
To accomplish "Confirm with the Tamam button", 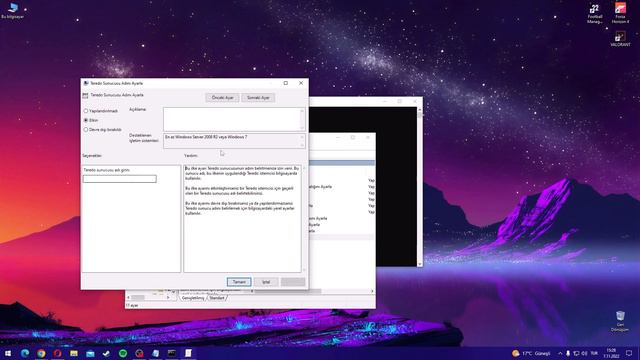I will pos(239,282).
